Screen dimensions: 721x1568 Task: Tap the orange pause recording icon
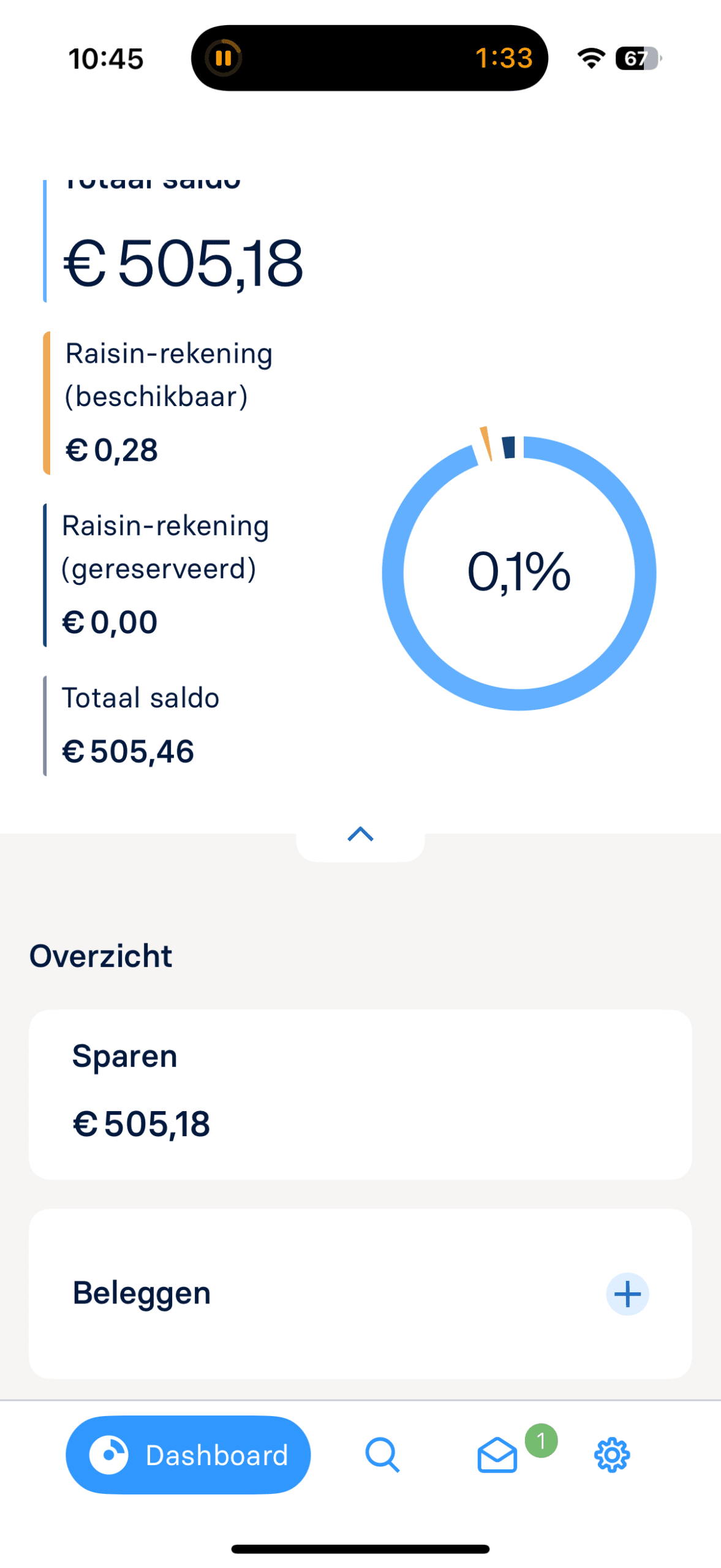(224, 58)
